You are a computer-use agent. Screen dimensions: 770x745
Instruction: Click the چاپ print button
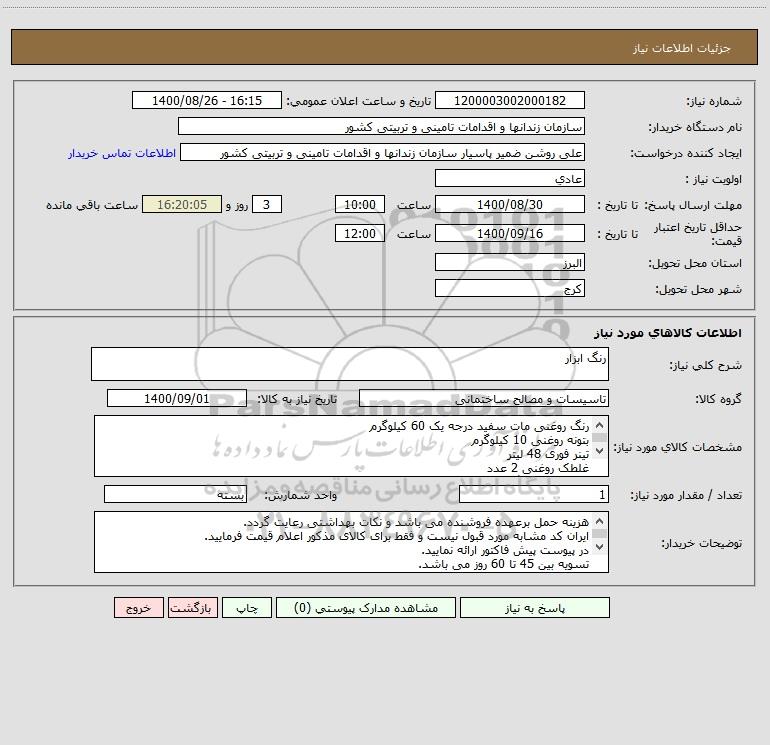[247, 607]
